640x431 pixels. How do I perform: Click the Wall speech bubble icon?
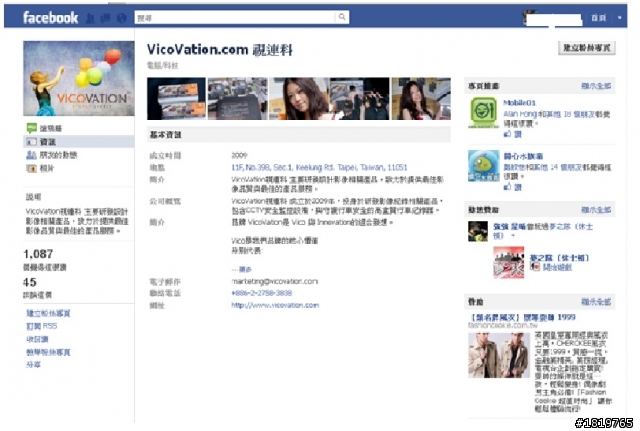pos(31,128)
